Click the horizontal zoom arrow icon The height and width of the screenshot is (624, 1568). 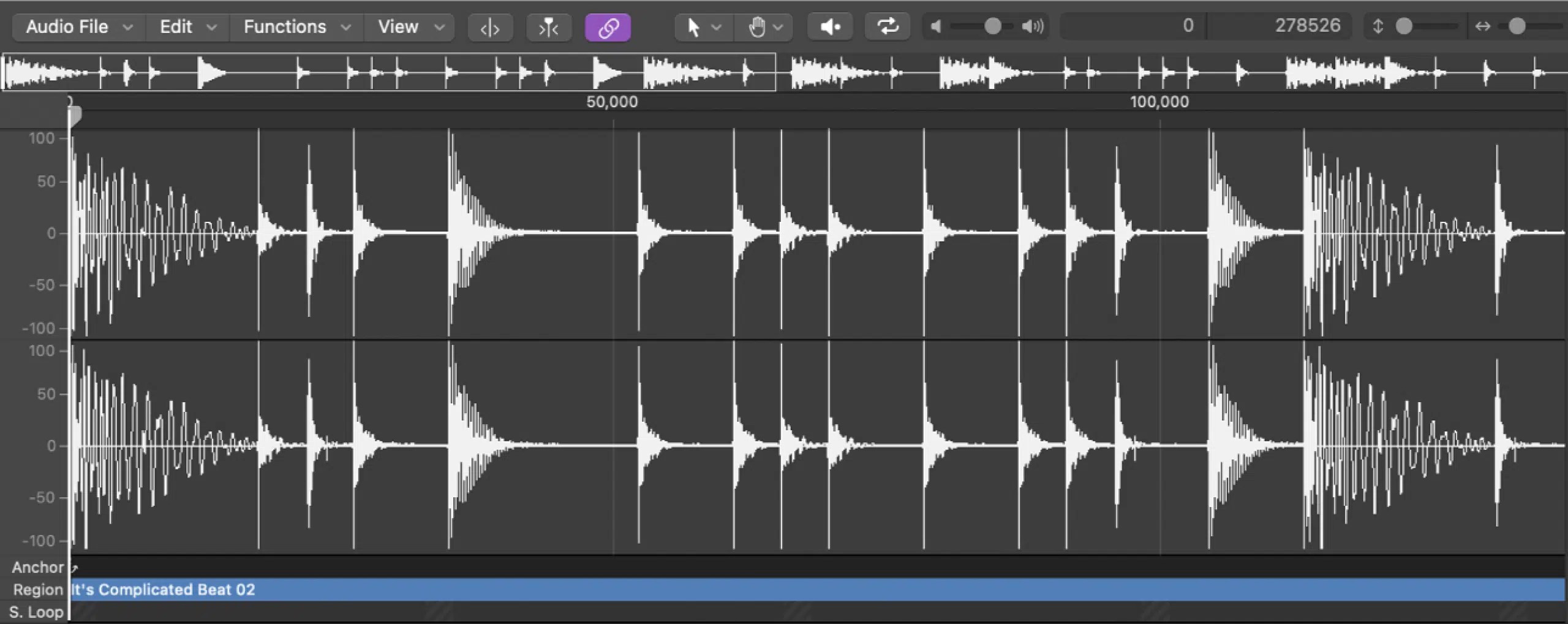[x=1483, y=26]
